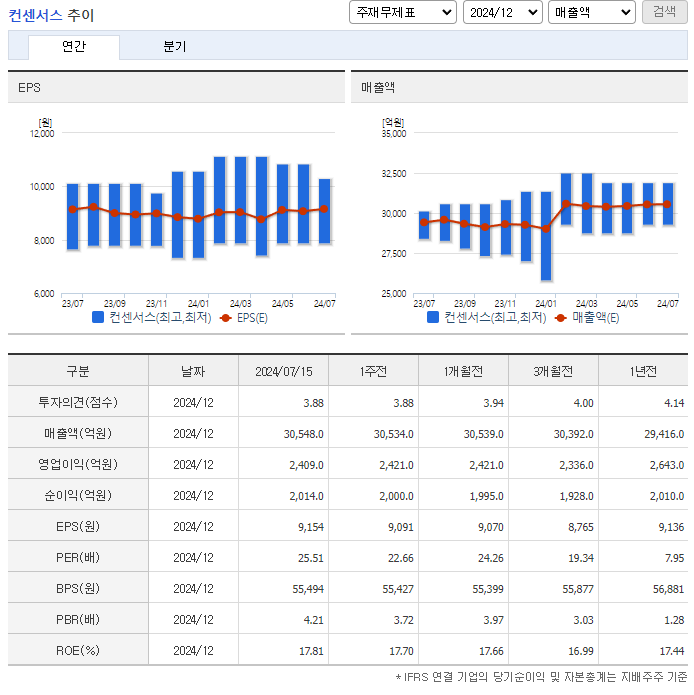This screenshot has width=694, height=695.
Task: Click blue legend swatch in 매출액 chart
Action: [x=433, y=317]
